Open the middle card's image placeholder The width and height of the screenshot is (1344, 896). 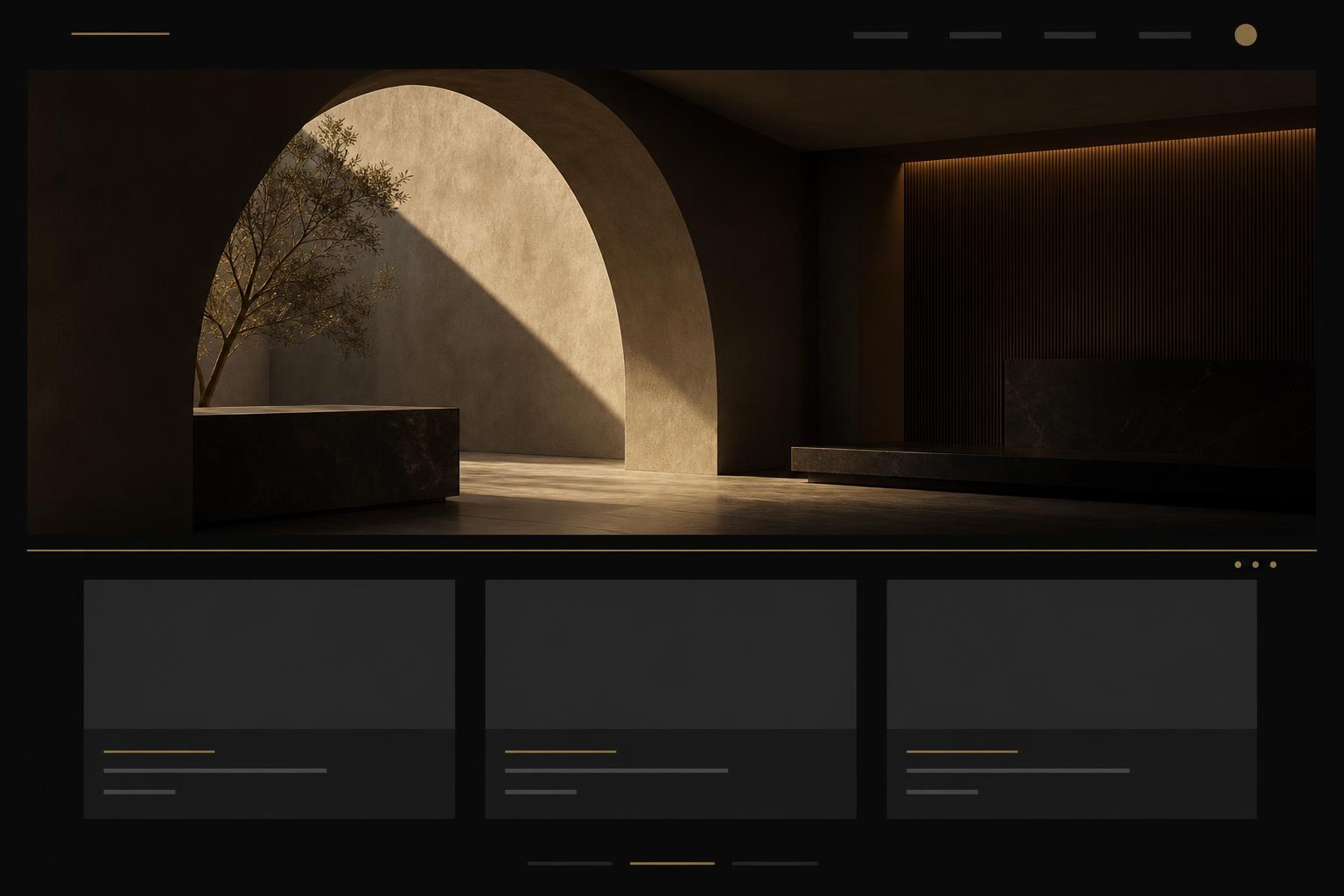point(671,654)
